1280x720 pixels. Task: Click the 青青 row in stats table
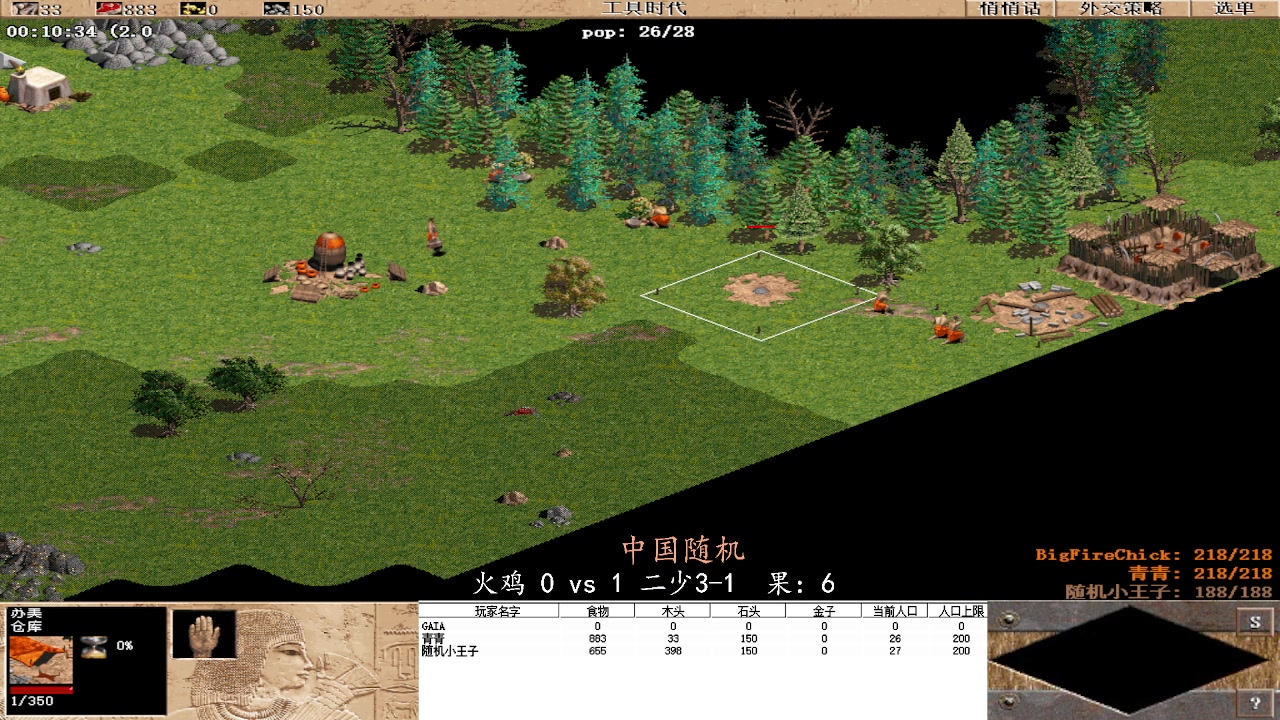tap(702, 638)
